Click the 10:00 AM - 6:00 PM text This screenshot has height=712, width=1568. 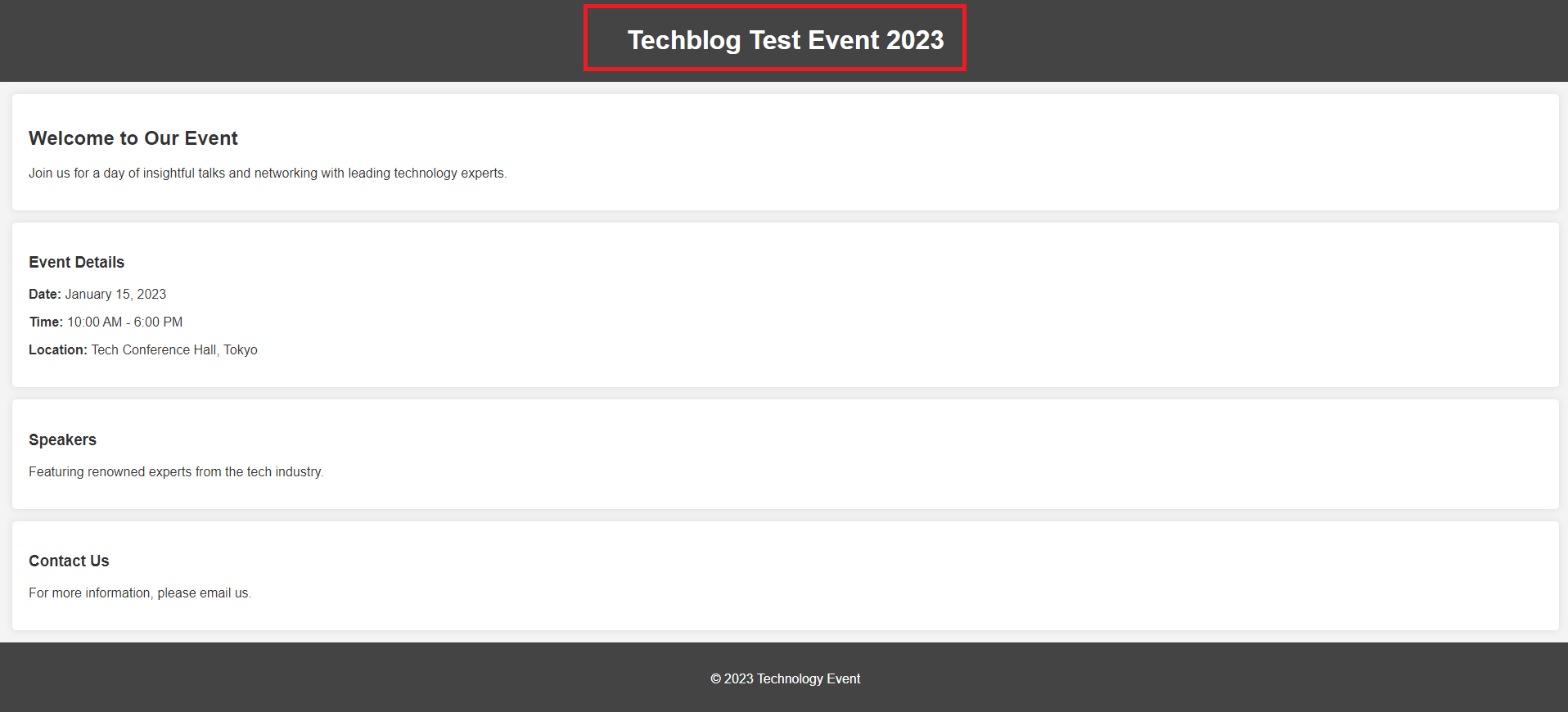tap(124, 322)
